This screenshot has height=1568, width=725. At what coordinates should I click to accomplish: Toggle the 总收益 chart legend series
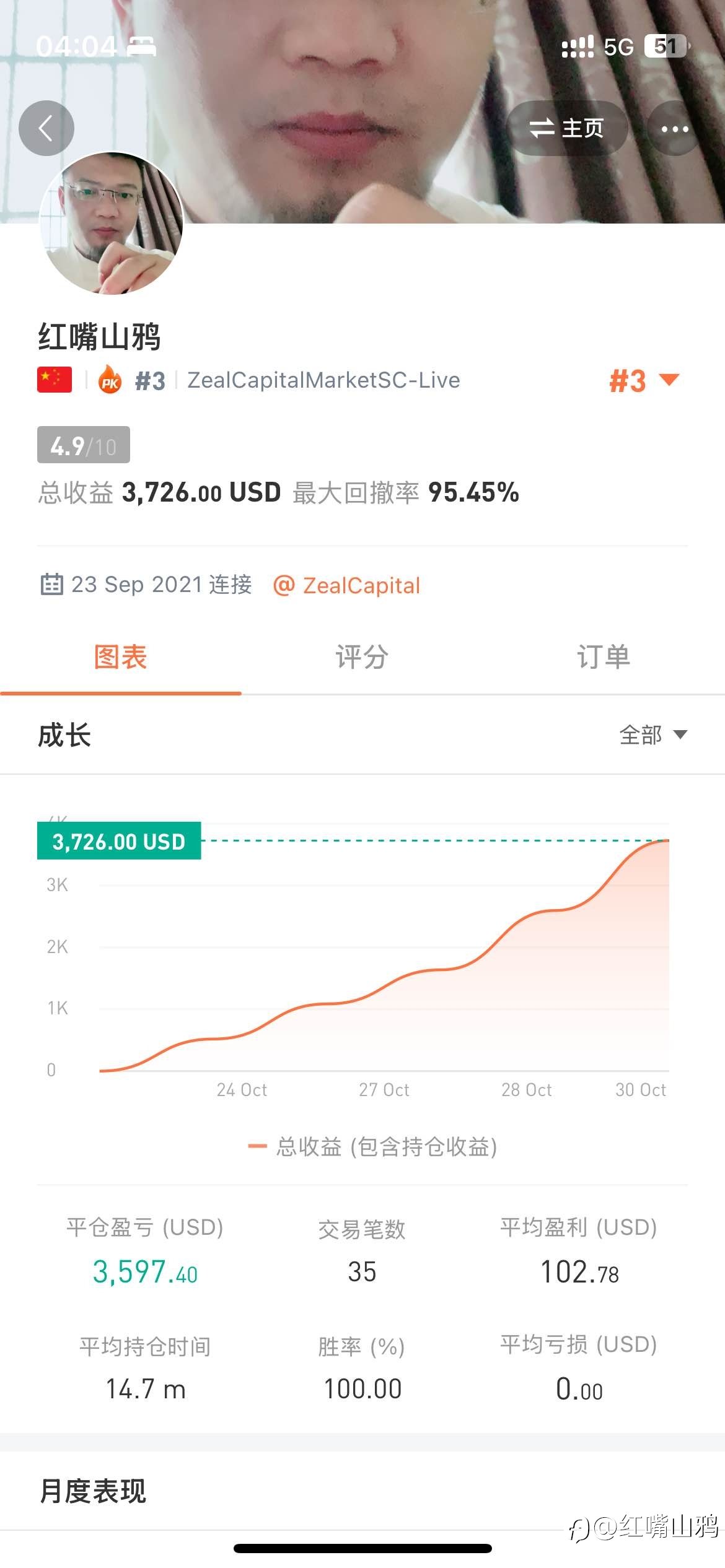coord(372,1146)
